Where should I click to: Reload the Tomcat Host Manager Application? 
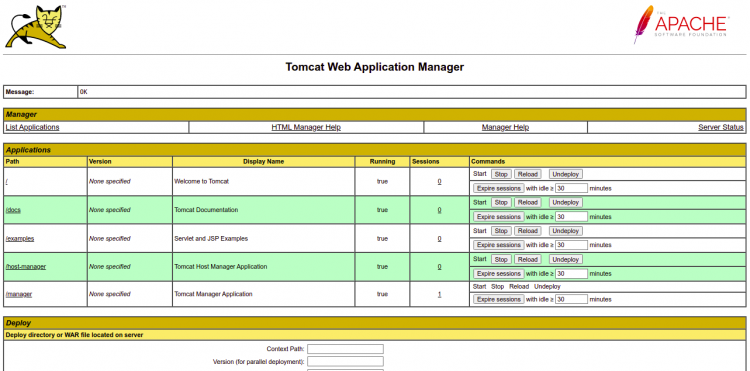point(528,260)
